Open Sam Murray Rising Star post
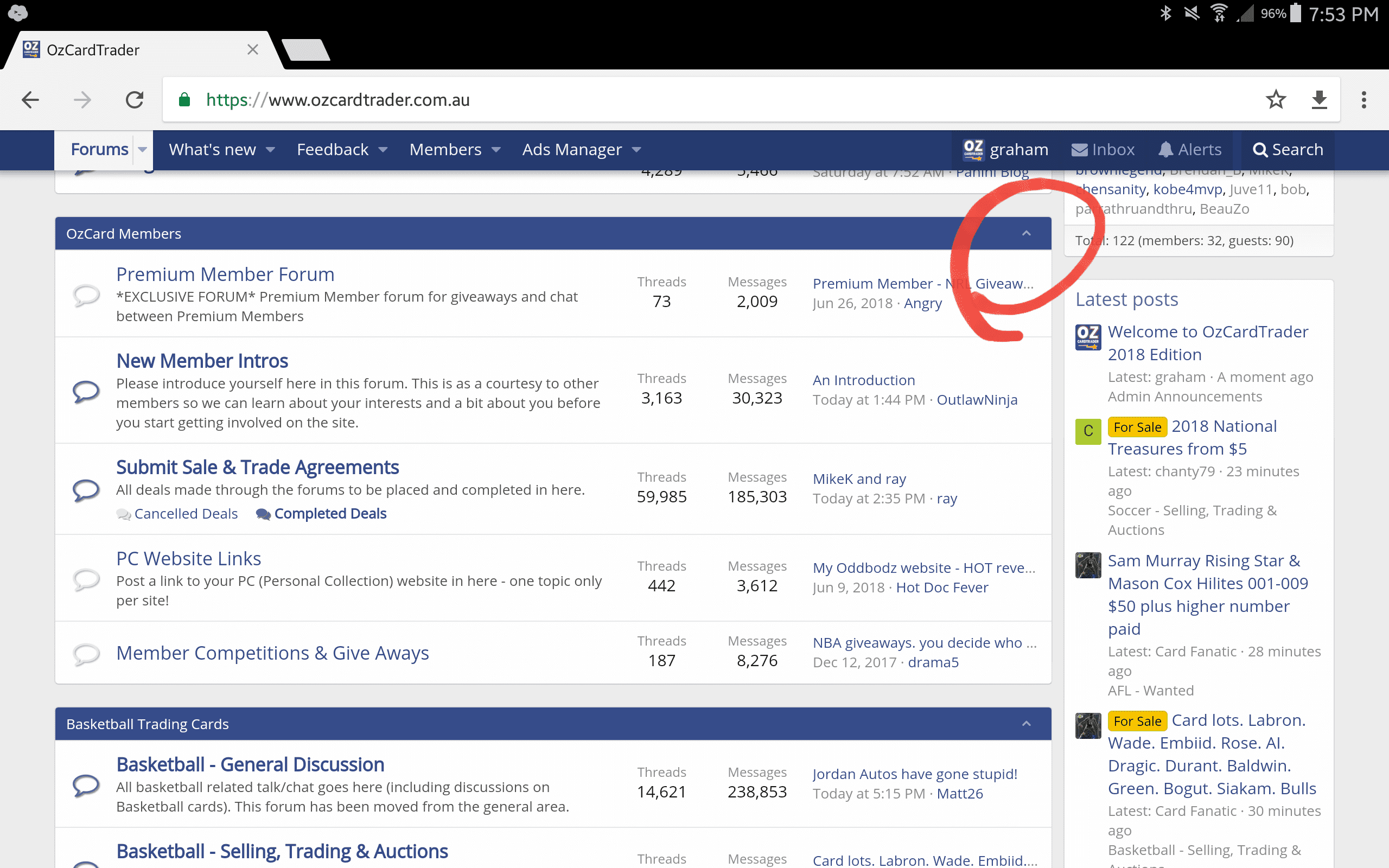 [1208, 594]
